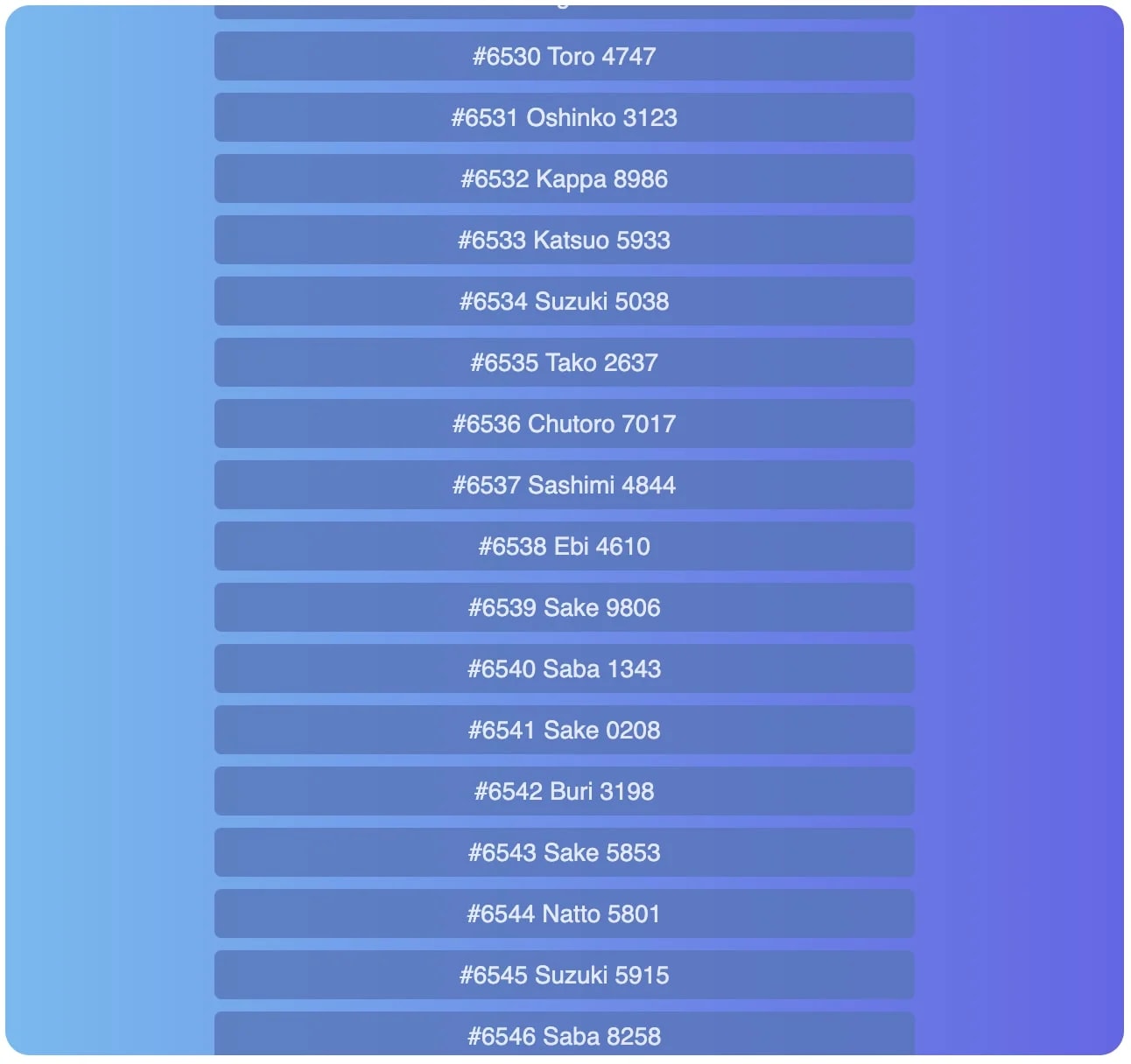Click the #6530 Toro 4747 item

click(565, 56)
